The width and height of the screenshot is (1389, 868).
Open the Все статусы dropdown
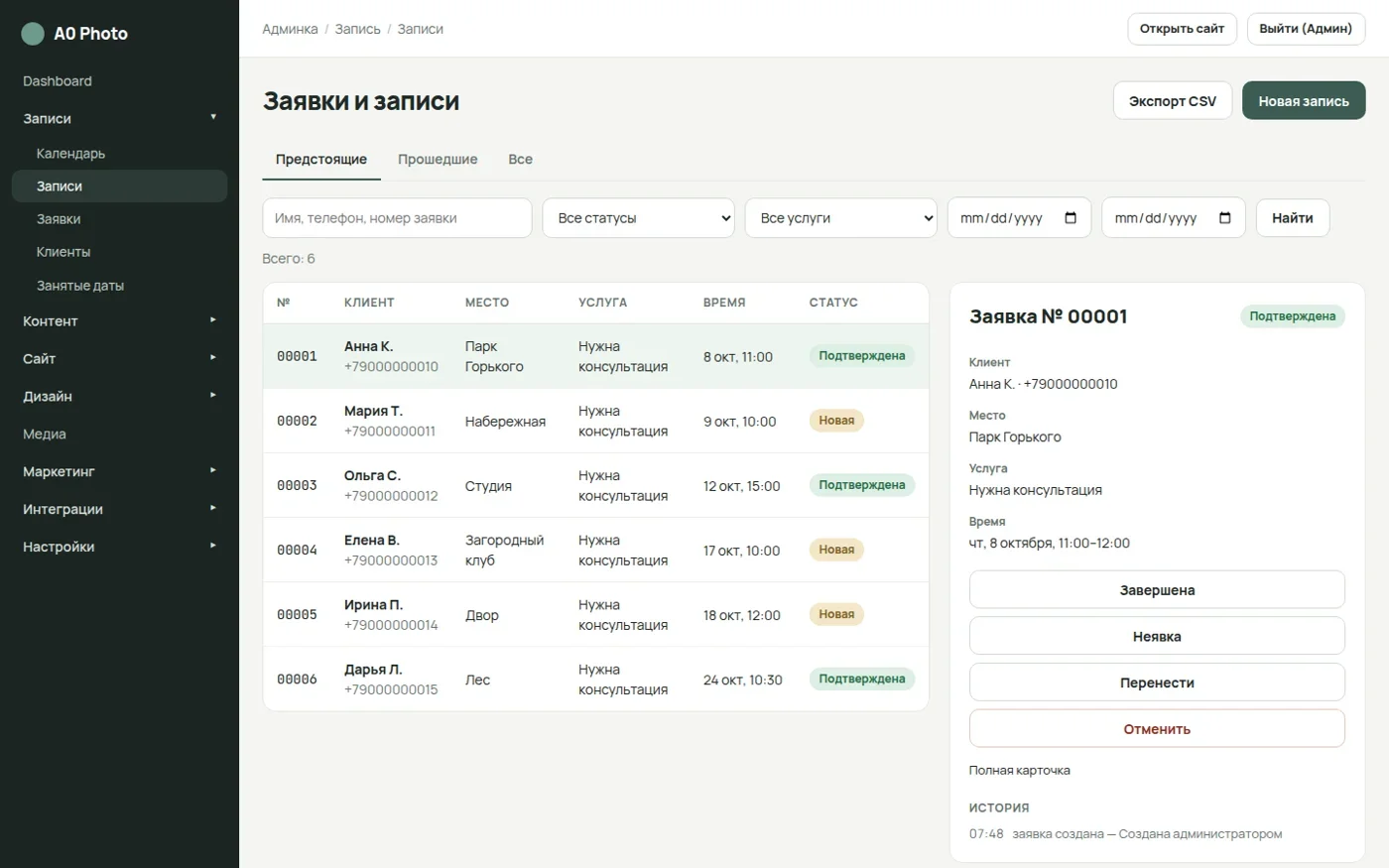638,218
